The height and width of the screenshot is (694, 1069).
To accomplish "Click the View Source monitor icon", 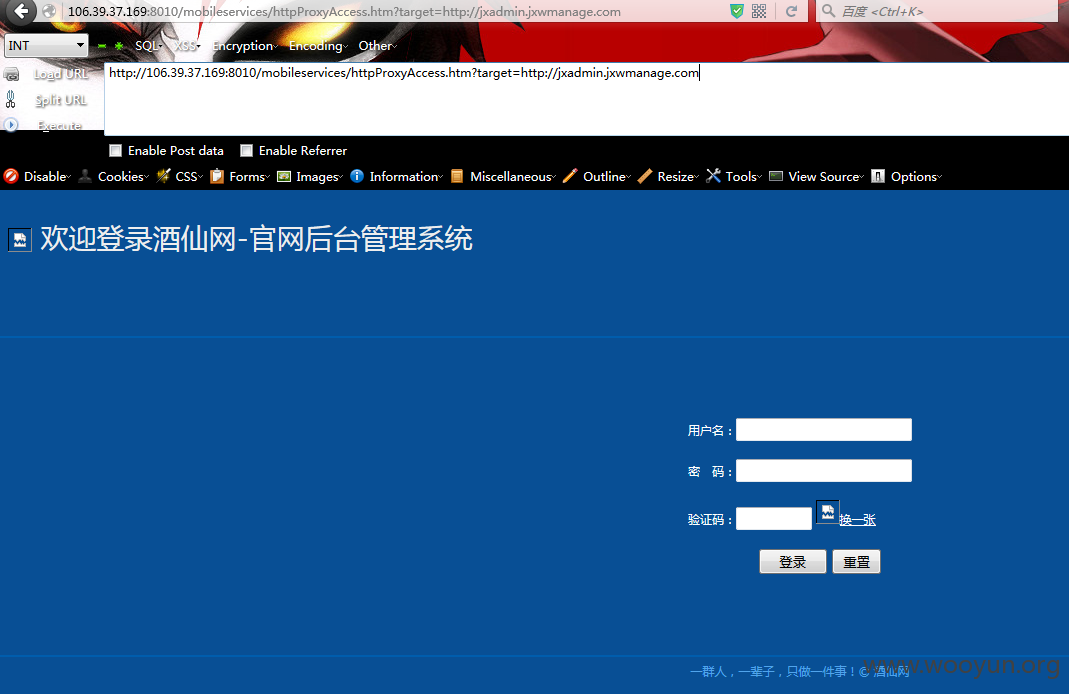I will point(776,176).
